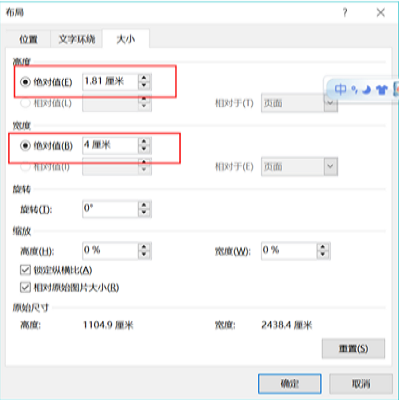This screenshot has height=400, width=400.
Task: Confirm with the 确定 button
Action: pyautogui.click(x=290, y=384)
